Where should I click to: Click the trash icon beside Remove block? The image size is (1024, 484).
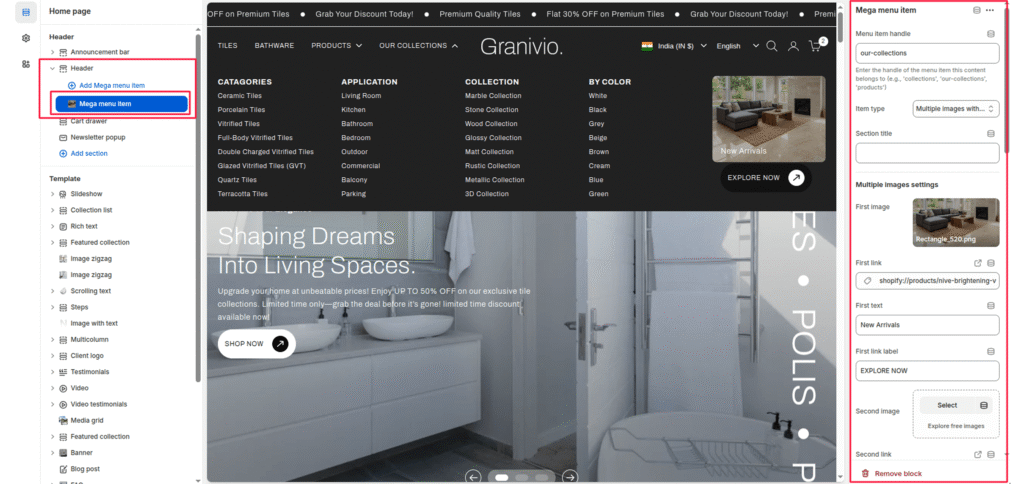(865, 473)
